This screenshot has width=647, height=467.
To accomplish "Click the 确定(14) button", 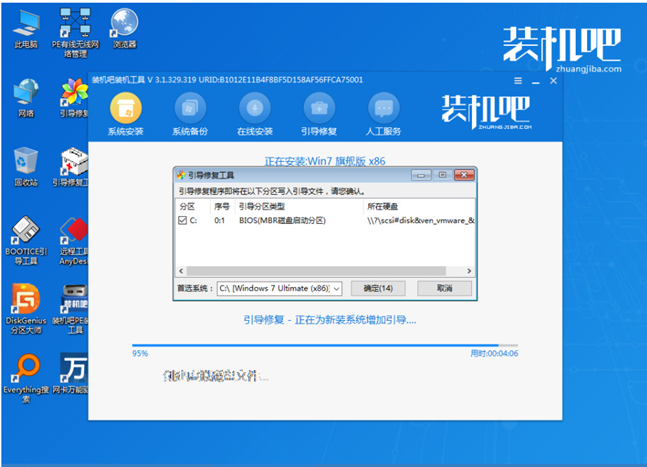I will [378, 288].
